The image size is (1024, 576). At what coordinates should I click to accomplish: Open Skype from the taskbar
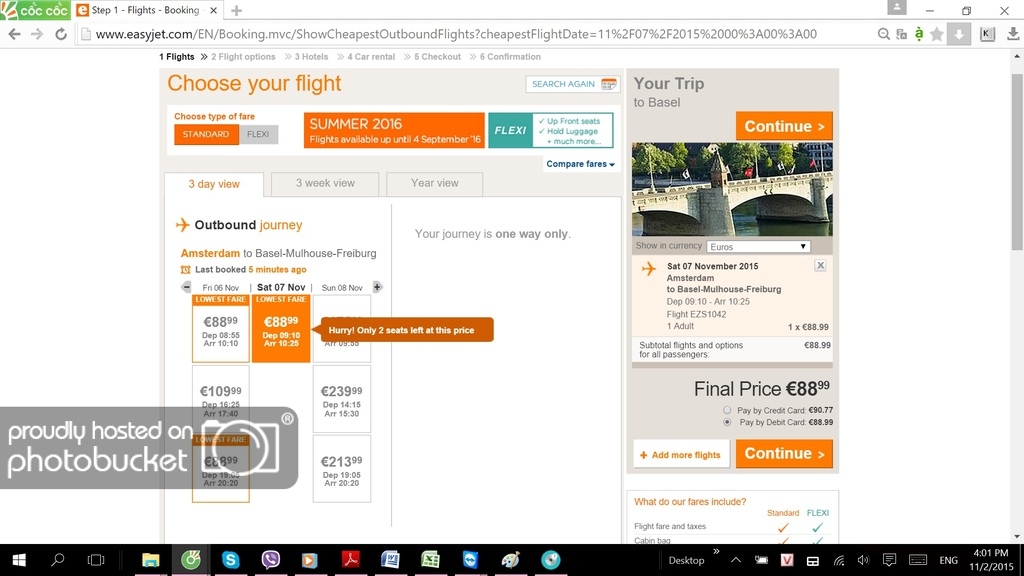(230, 560)
